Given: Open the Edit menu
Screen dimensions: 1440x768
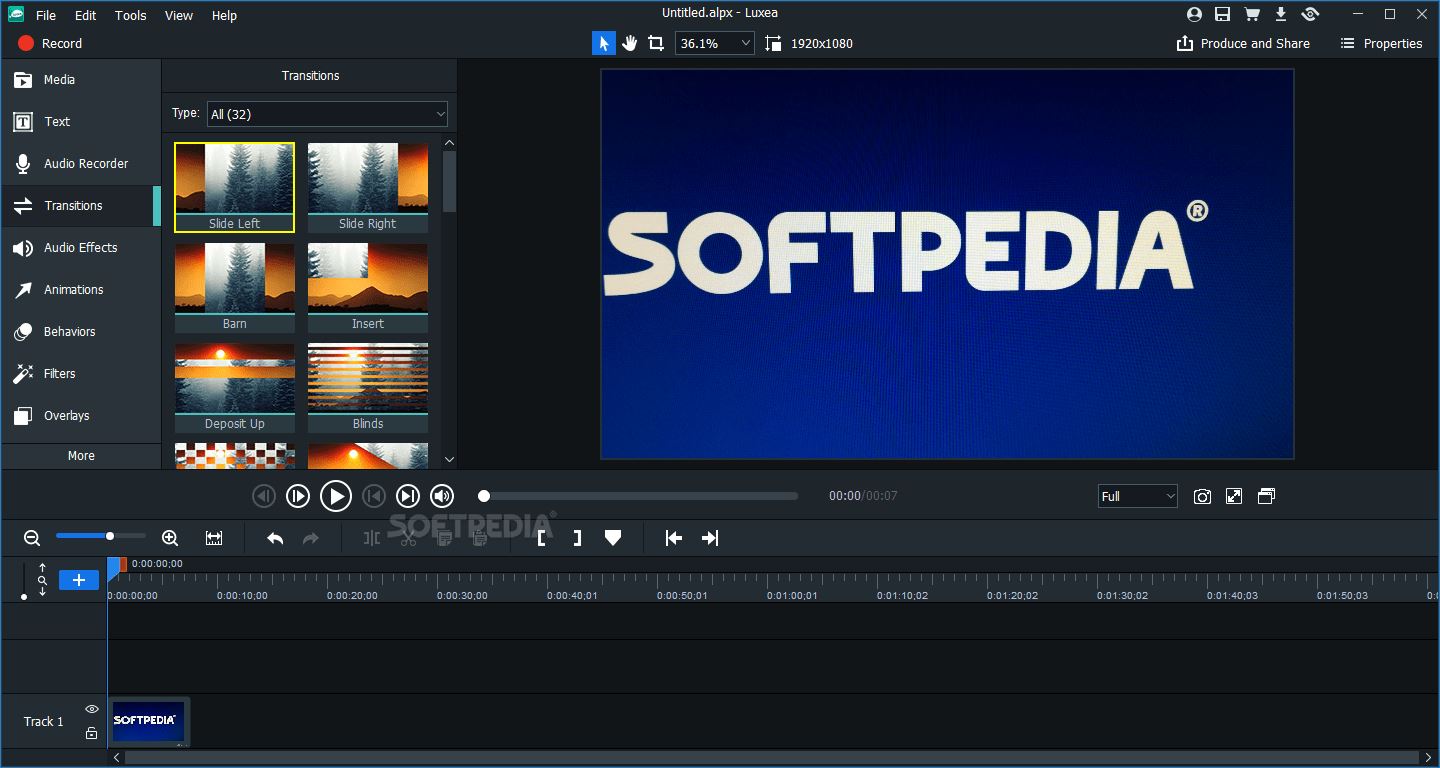Looking at the screenshot, I should coord(86,15).
